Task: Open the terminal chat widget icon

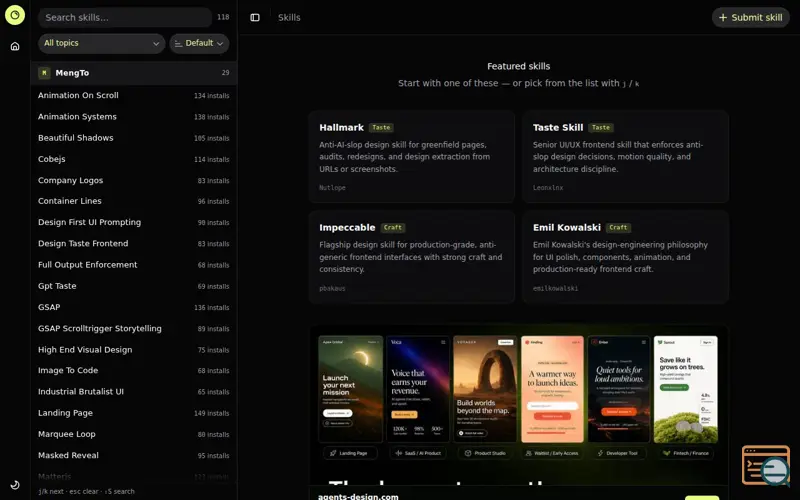Action: (766, 465)
